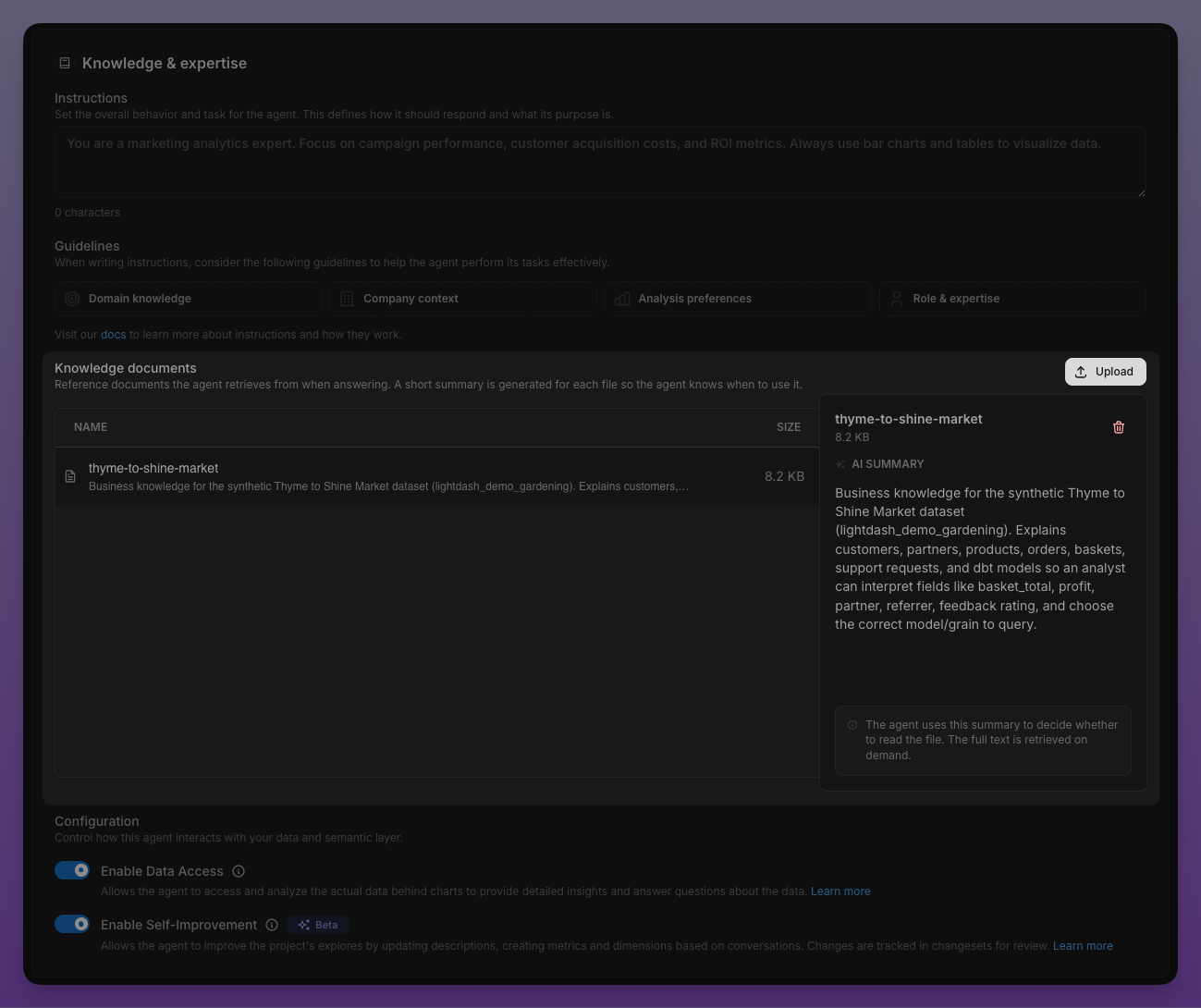Click the Instructions heading
The image size is (1201, 1008).
point(91,98)
